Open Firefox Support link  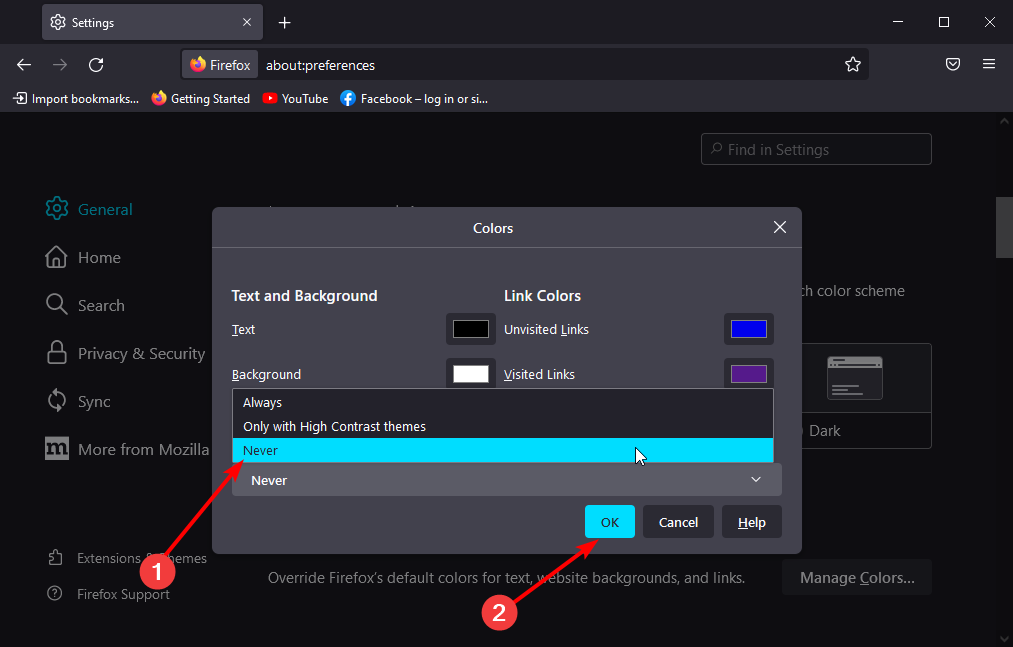[109, 594]
